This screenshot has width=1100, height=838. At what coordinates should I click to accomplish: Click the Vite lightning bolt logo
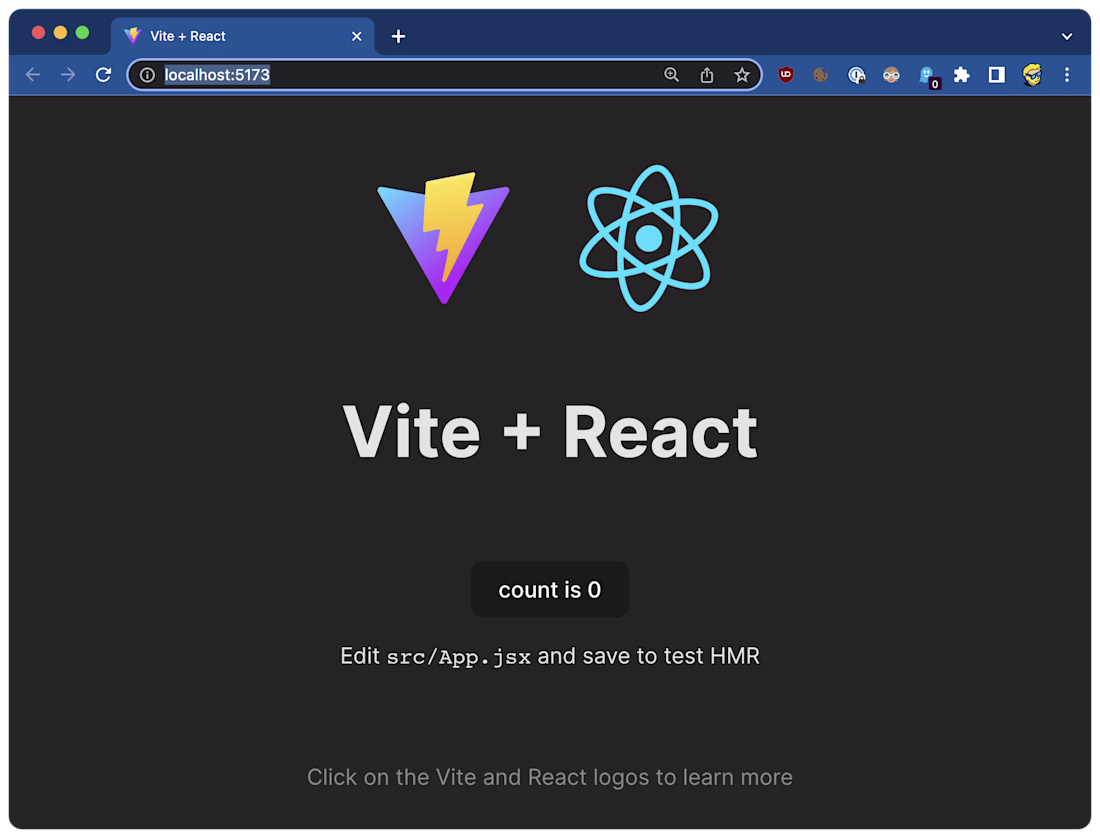[x=443, y=238]
